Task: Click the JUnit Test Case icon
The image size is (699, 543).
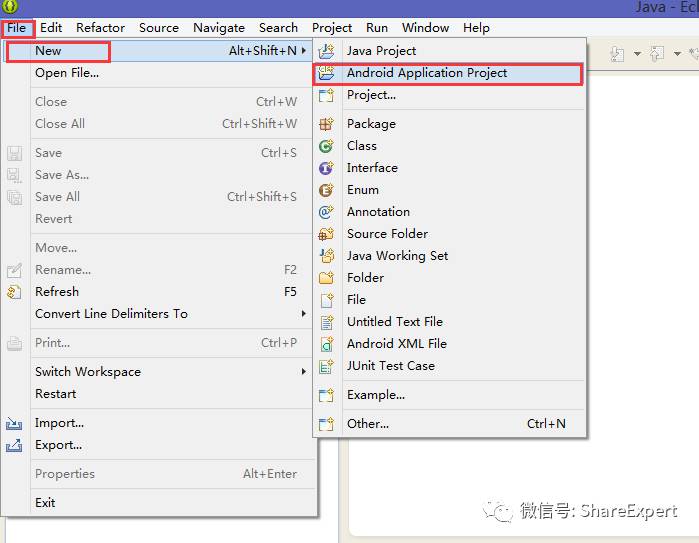Action: click(x=326, y=366)
